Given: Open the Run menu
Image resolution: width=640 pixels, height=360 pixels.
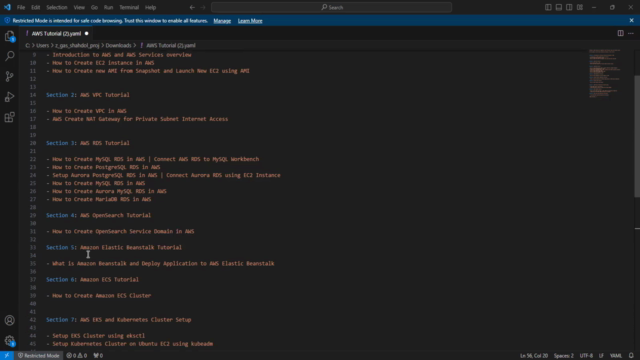Looking at the screenshot, I should (x=108, y=7).
